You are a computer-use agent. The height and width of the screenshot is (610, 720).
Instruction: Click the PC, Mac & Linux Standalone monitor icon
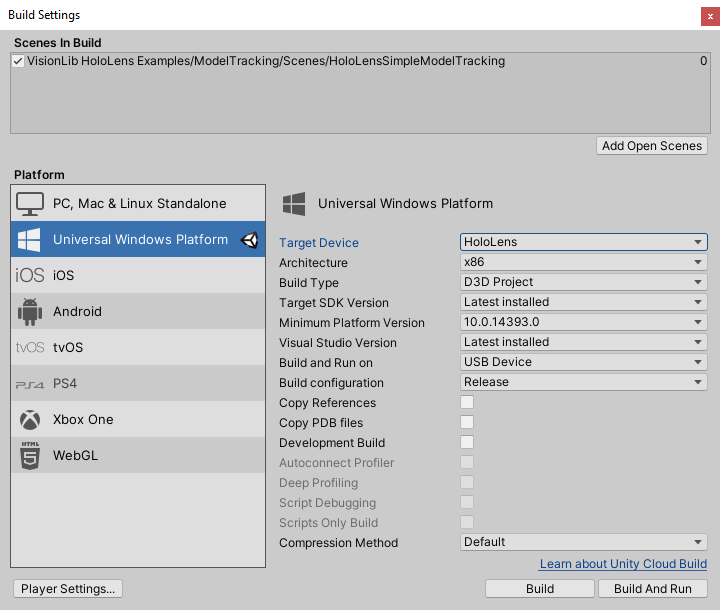click(x=30, y=203)
